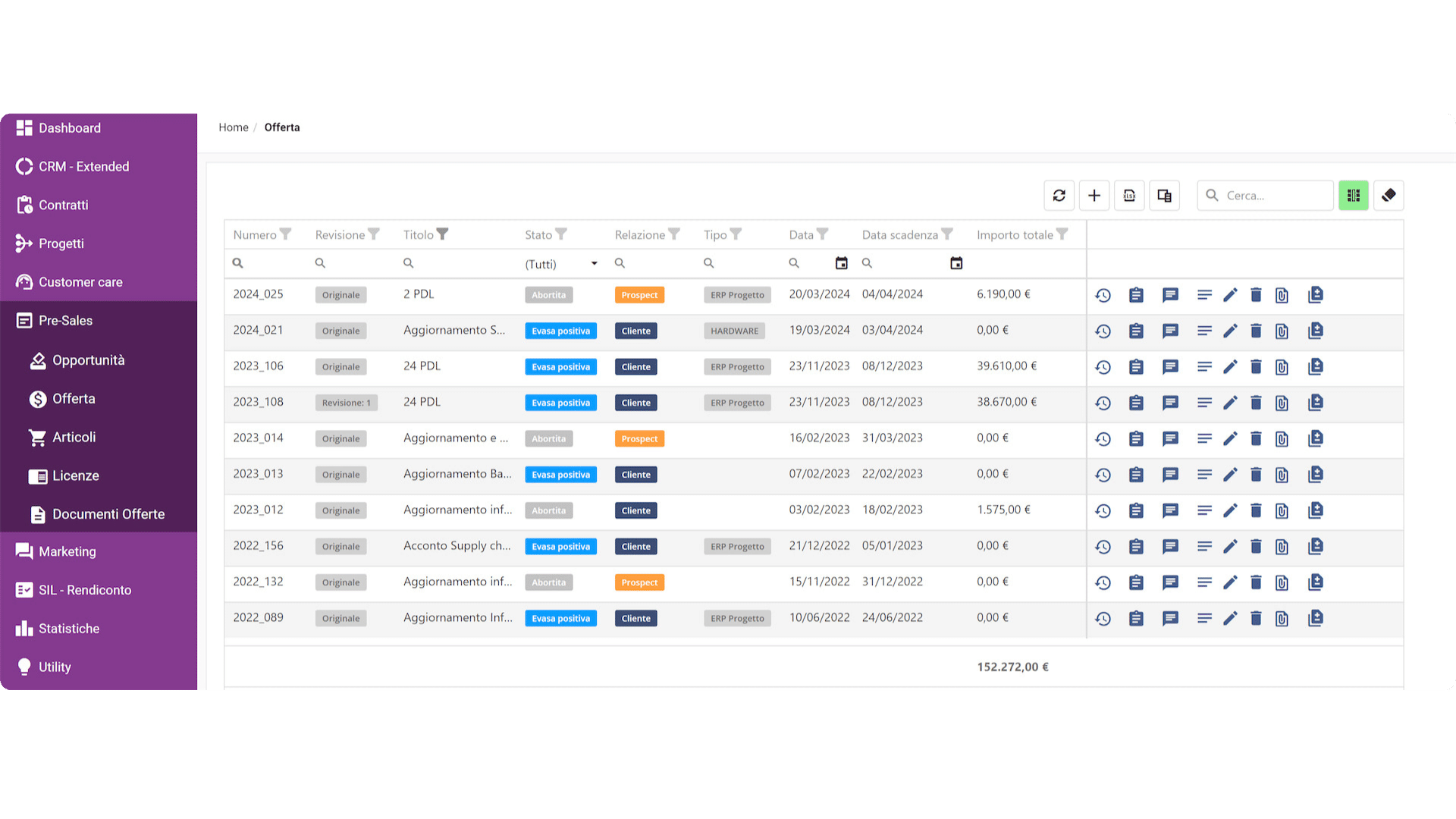Screen dimensions: 1456x819
Task: Toggle the green column chooser button
Action: (1354, 196)
